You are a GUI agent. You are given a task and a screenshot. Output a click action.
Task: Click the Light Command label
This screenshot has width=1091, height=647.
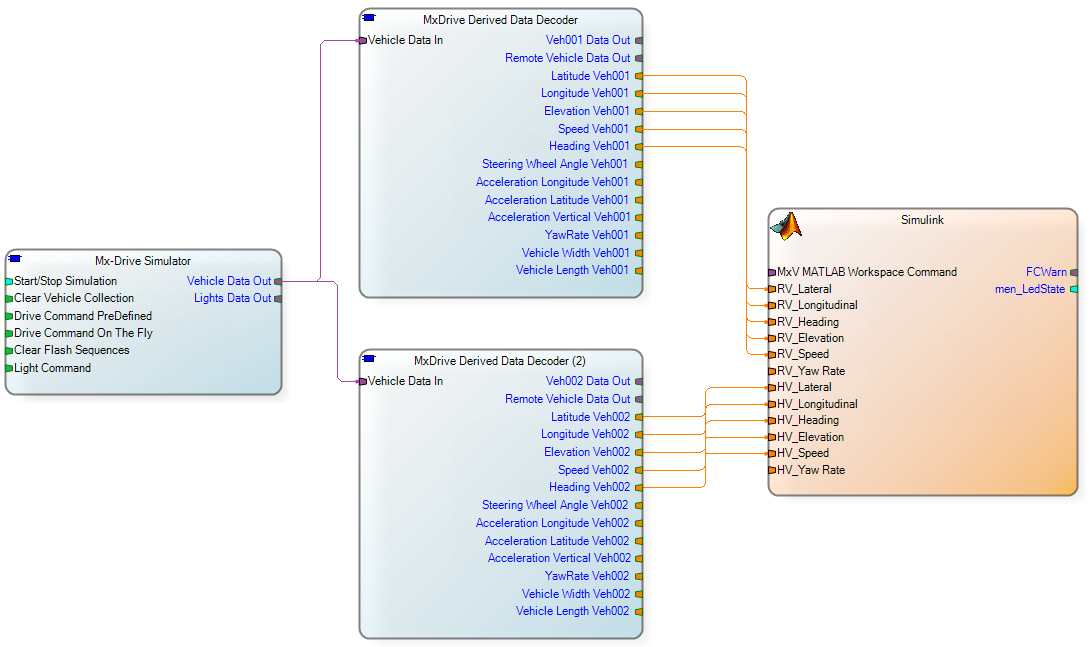coord(52,368)
